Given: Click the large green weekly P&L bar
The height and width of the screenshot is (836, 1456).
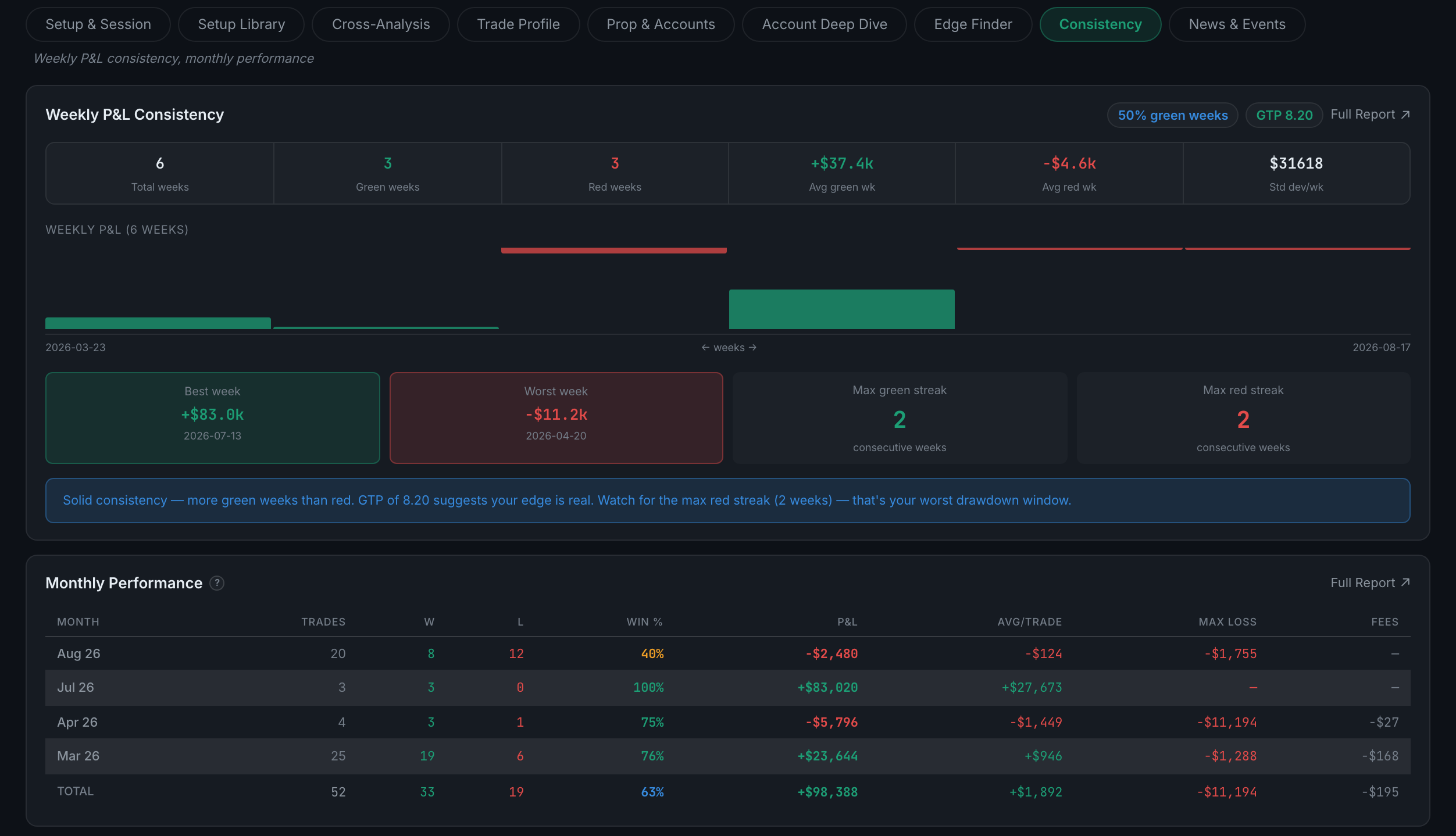Looking at the screenshot, I should [841, 309].
